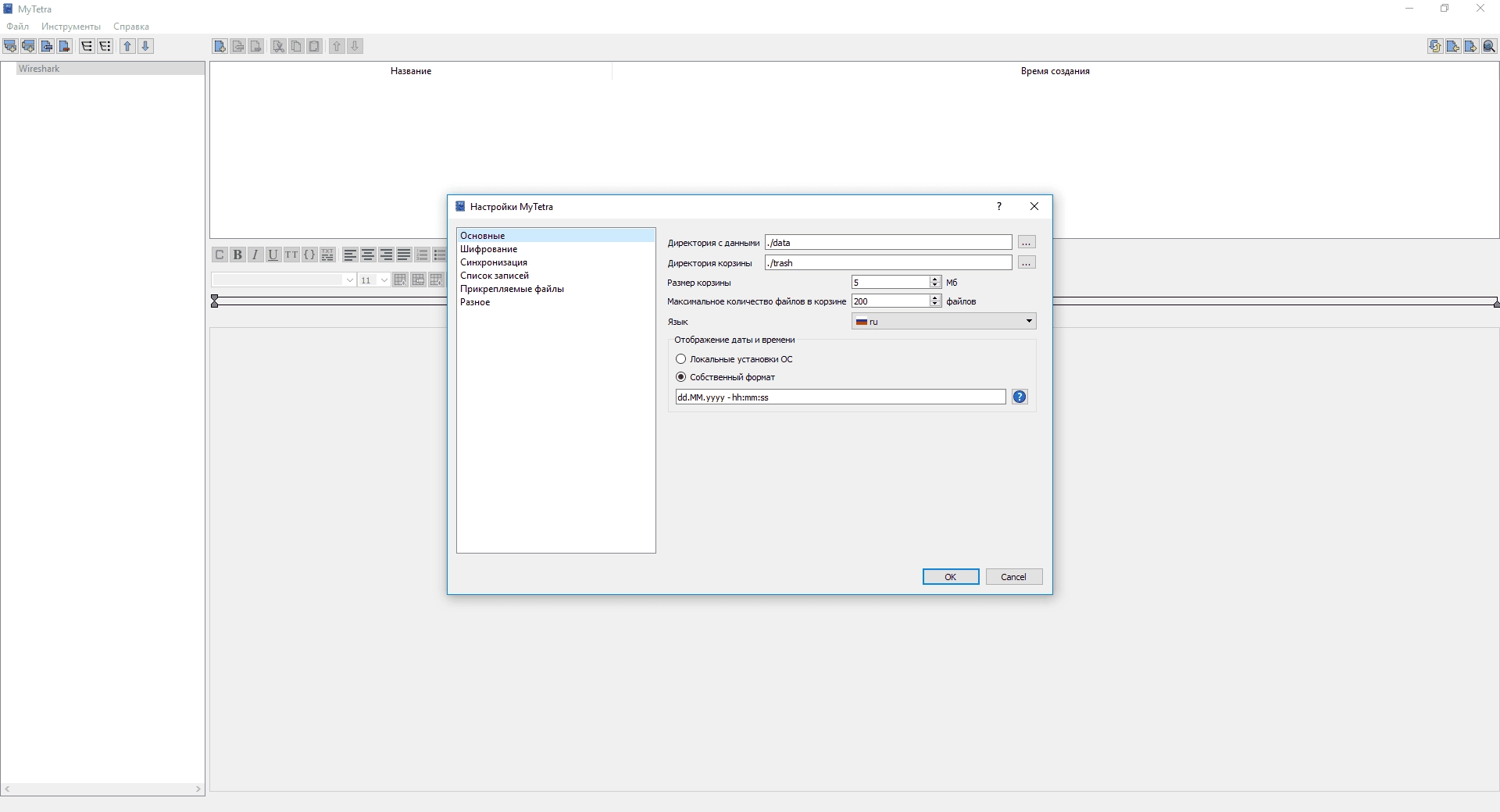Click the trash directory path field
Image resolution: width=1500 pixels, height=812 pixels.
[x=888, y=262]
